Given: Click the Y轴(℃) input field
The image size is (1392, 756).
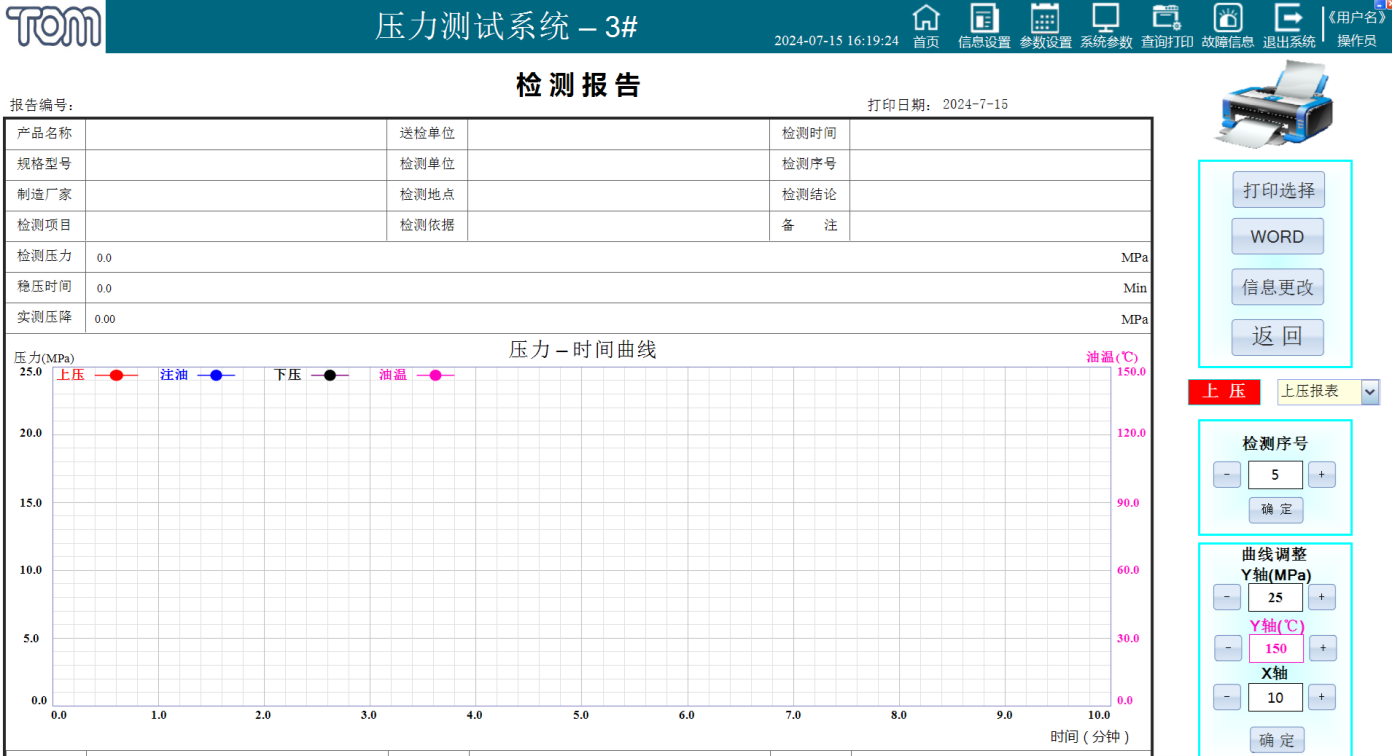Looking at the screenshot, I should [x=1275, y=648].
